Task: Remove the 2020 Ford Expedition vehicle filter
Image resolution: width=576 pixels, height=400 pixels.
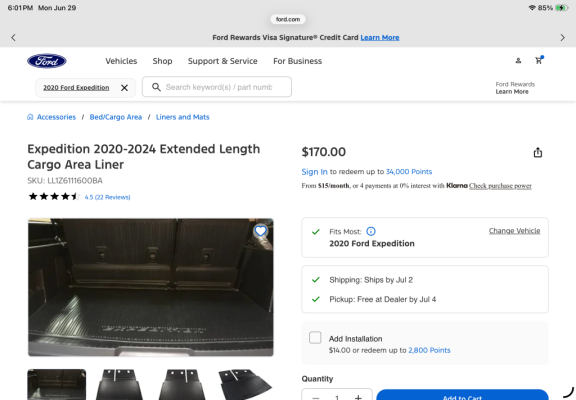Action: (x=125, y=88)
